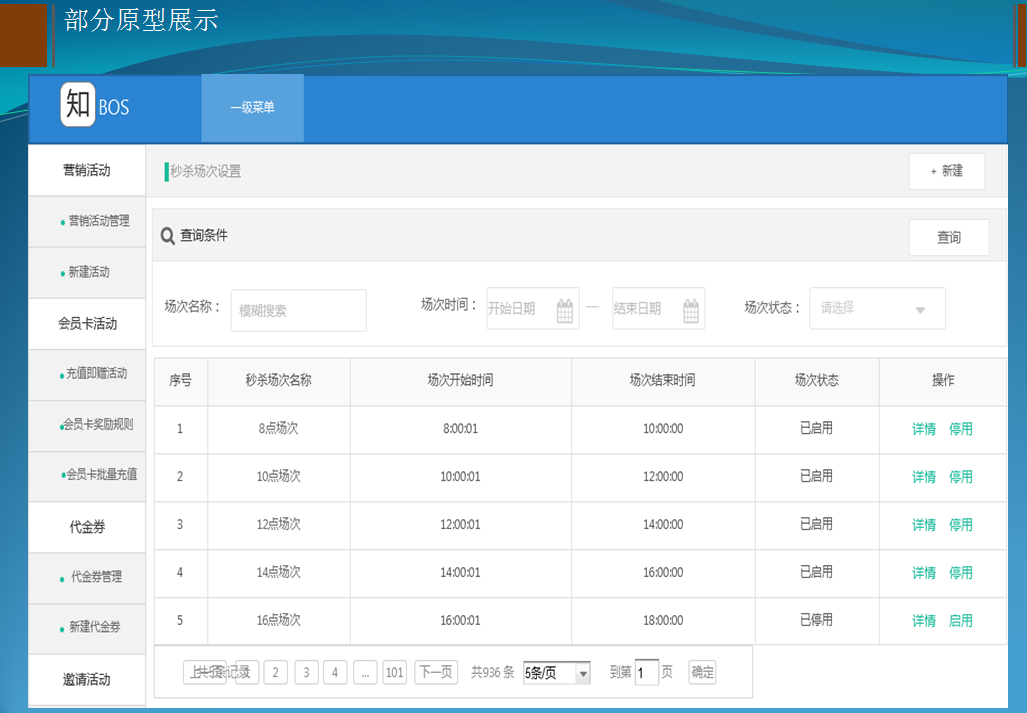
Task: Click 停用 for 12点场次 row
Action: [960, 525]
